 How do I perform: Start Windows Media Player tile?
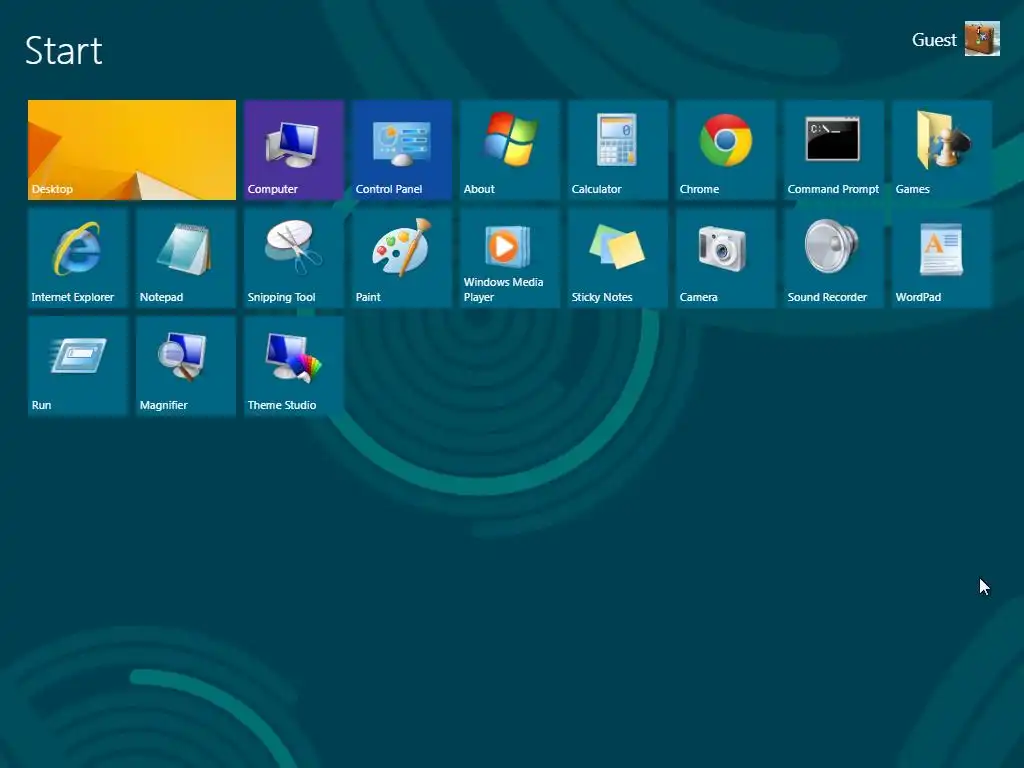[x=510, y=258]
